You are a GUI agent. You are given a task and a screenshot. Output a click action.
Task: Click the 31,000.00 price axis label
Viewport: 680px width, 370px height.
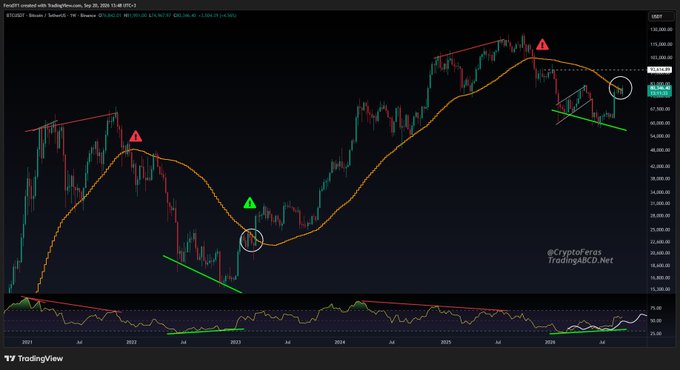(660, 203)
